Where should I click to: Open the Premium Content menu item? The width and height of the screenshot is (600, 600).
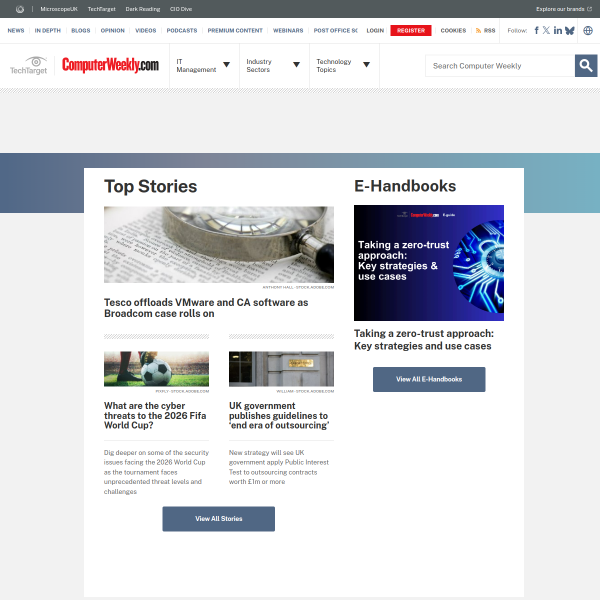(x=235, y=31)
